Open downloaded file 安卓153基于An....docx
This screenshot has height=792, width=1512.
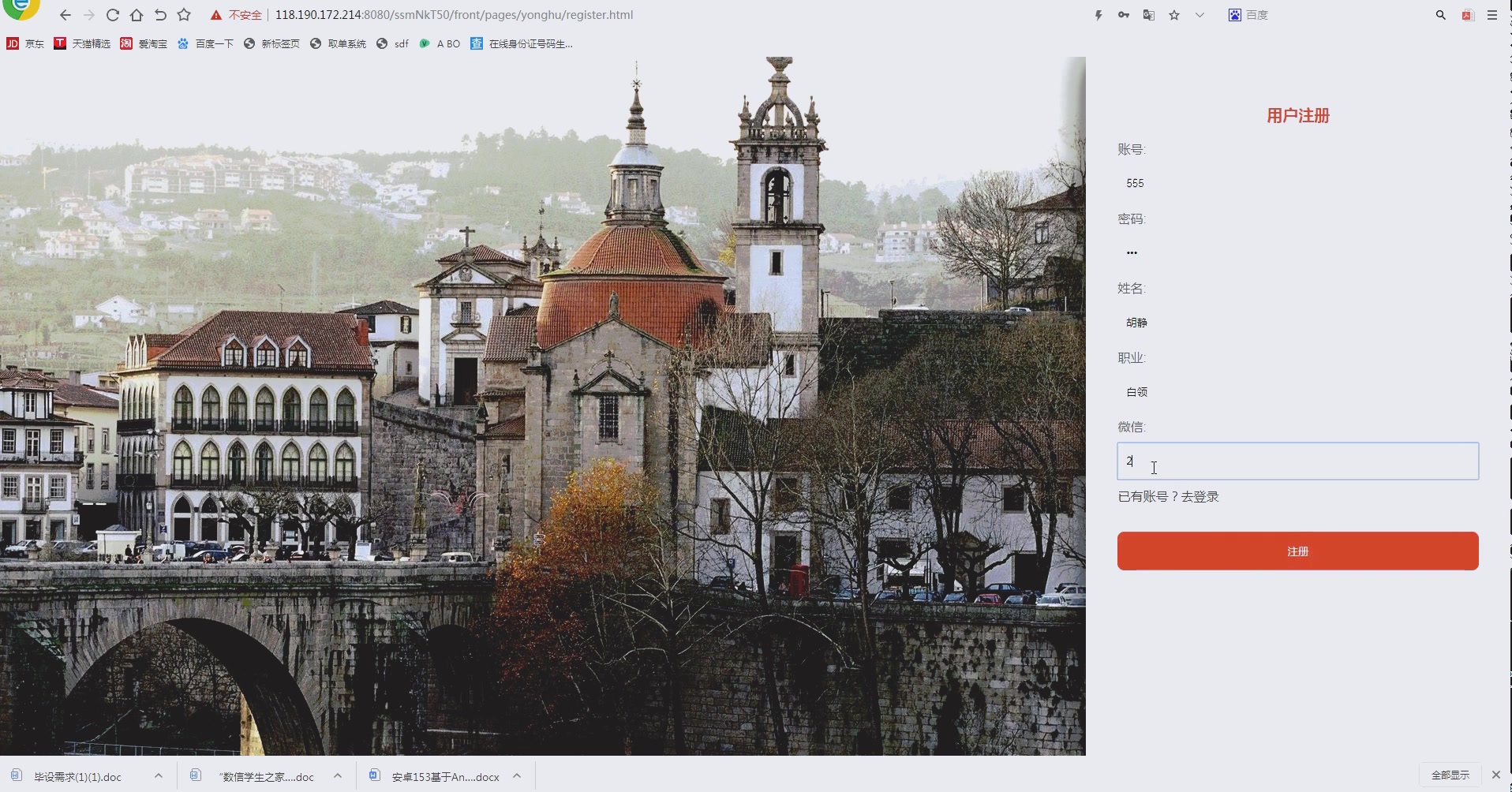[x=436, y=776]
